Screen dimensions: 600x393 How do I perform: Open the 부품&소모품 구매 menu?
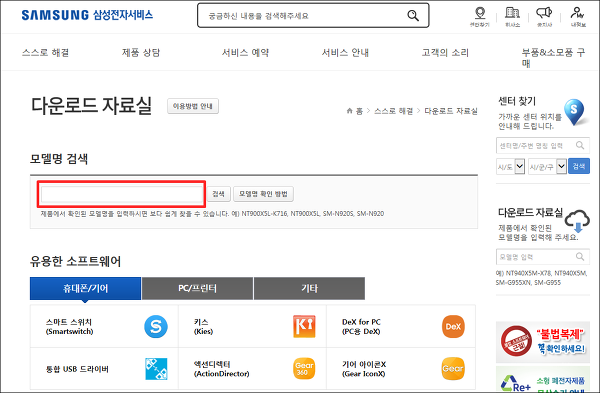pyautogui.click(x=553, y=57)
